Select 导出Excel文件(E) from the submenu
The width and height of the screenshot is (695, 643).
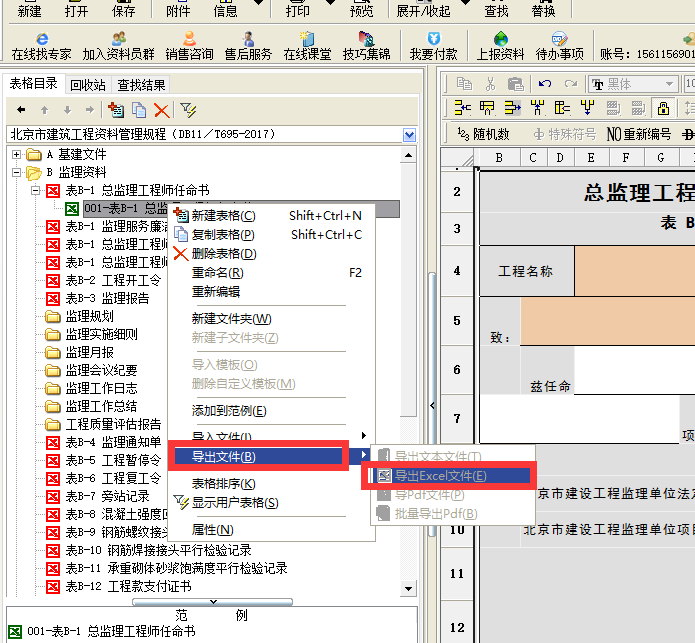point(440,476)
